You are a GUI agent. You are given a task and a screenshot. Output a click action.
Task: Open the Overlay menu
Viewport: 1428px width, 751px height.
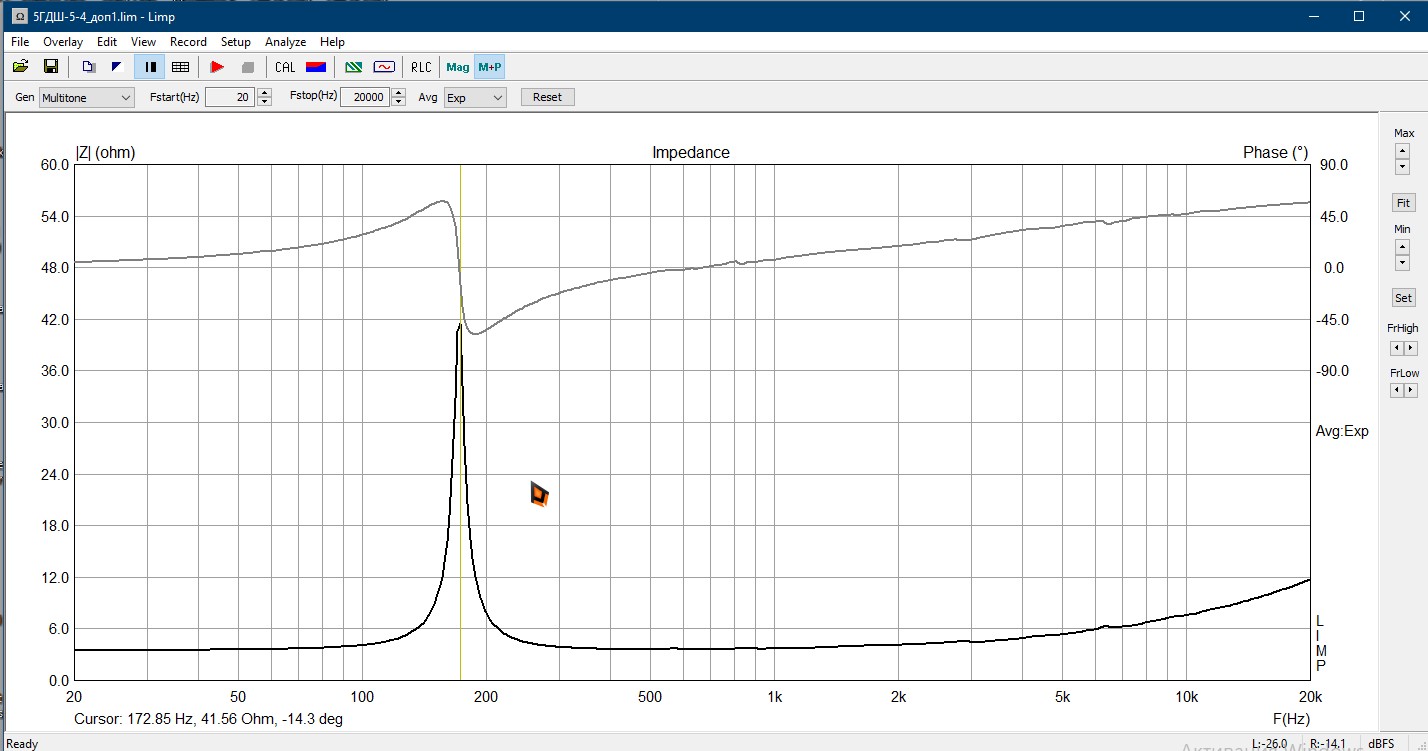coord(63,42)
